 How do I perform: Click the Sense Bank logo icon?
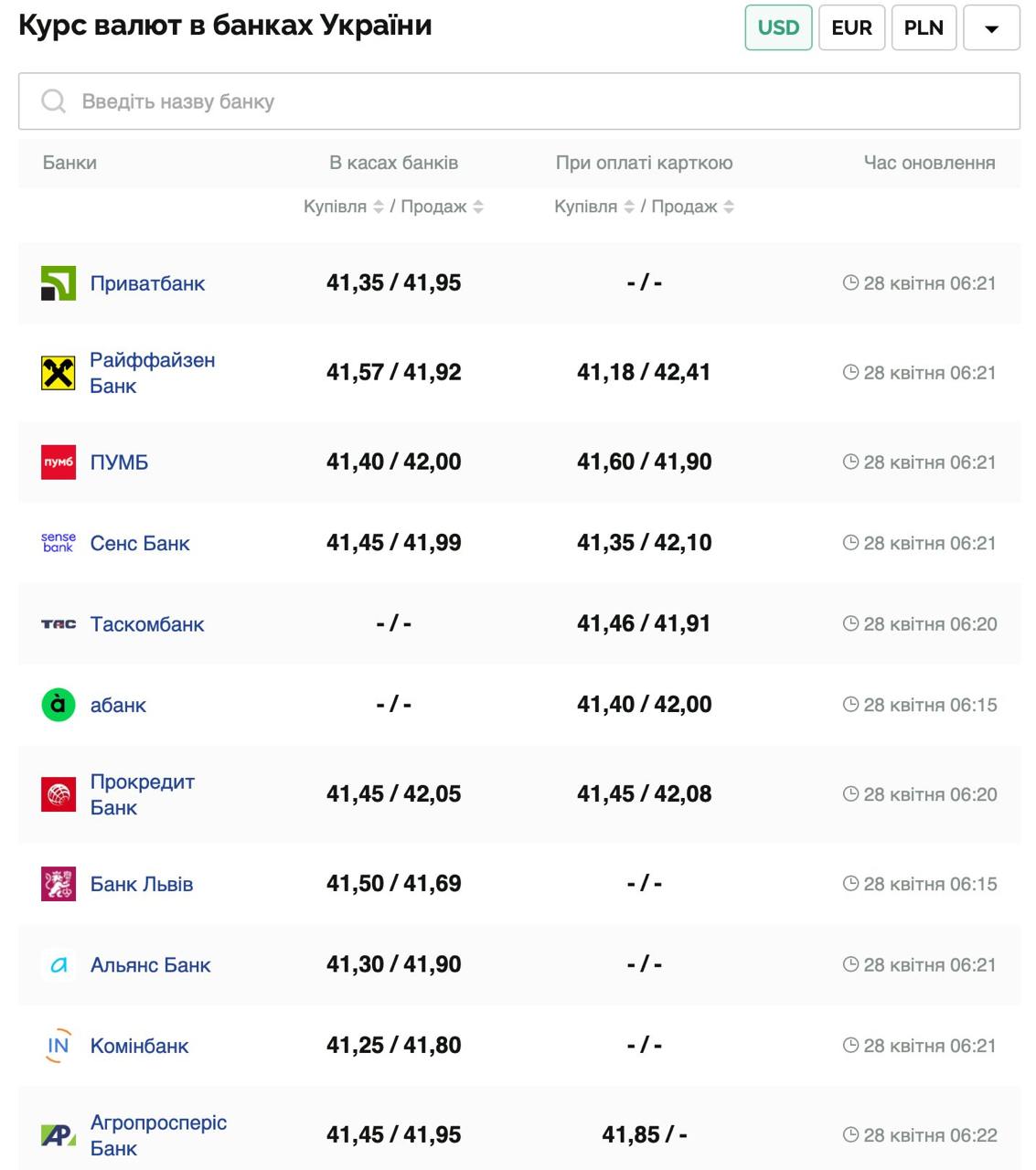pyautogui.click(x=59, y=543)
